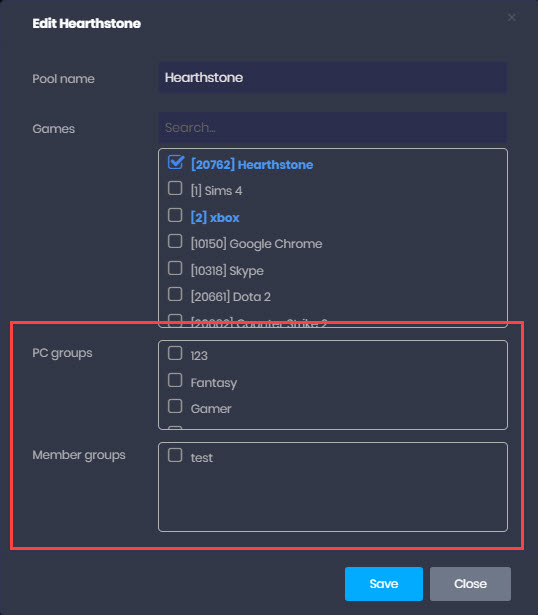Close the dialog with the X icon
The width and height of the screenshot is (538, 615).
[x=511, y=18]
